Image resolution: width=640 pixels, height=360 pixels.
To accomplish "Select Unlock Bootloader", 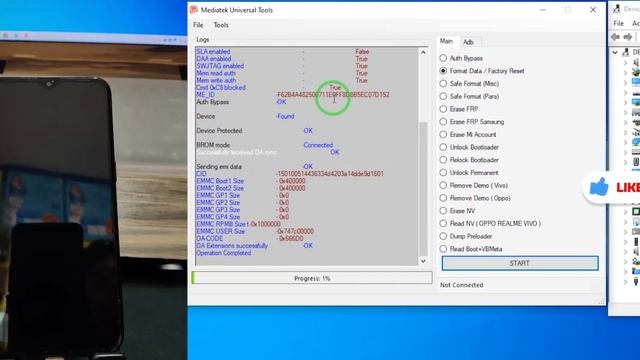I will pos(469,147).
